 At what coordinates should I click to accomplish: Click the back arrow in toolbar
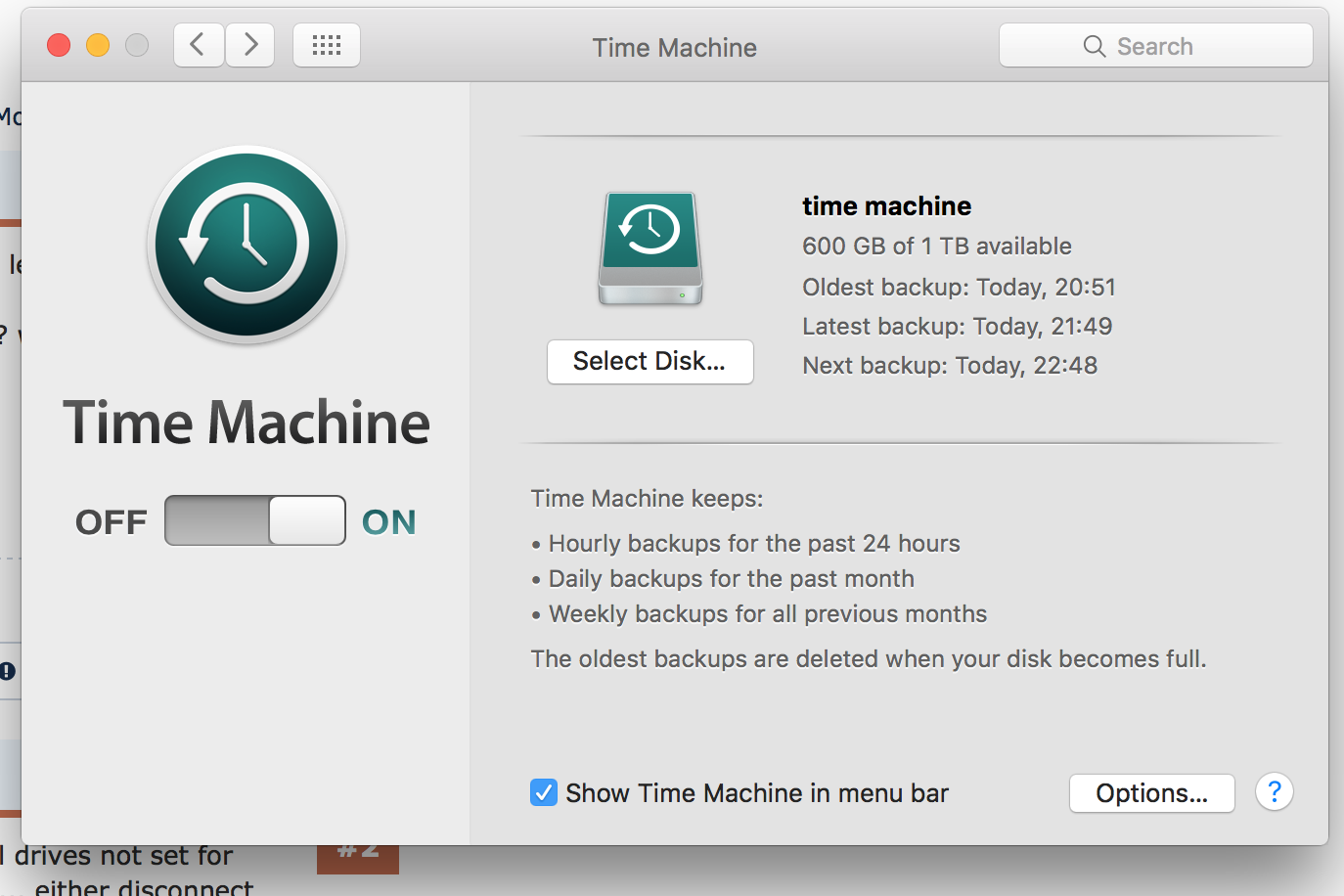[199, 45]
